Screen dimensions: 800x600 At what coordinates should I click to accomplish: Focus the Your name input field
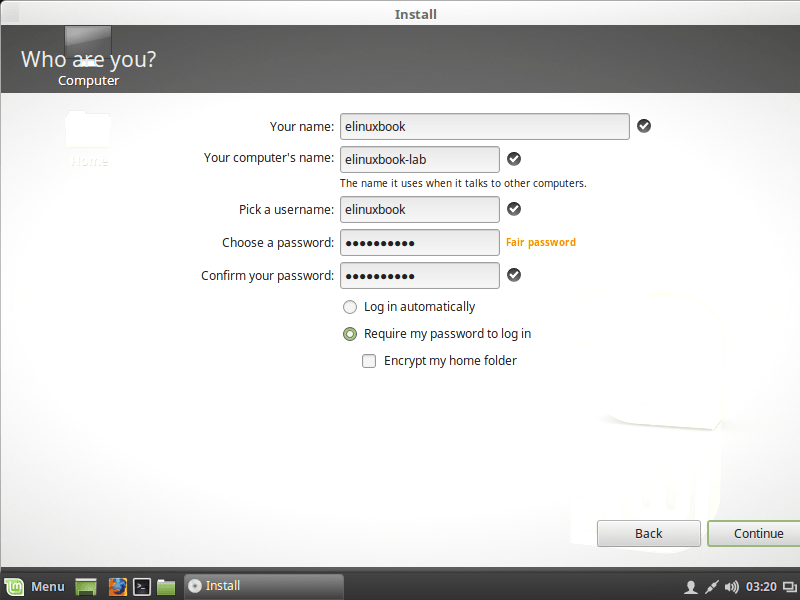[485, 127]
